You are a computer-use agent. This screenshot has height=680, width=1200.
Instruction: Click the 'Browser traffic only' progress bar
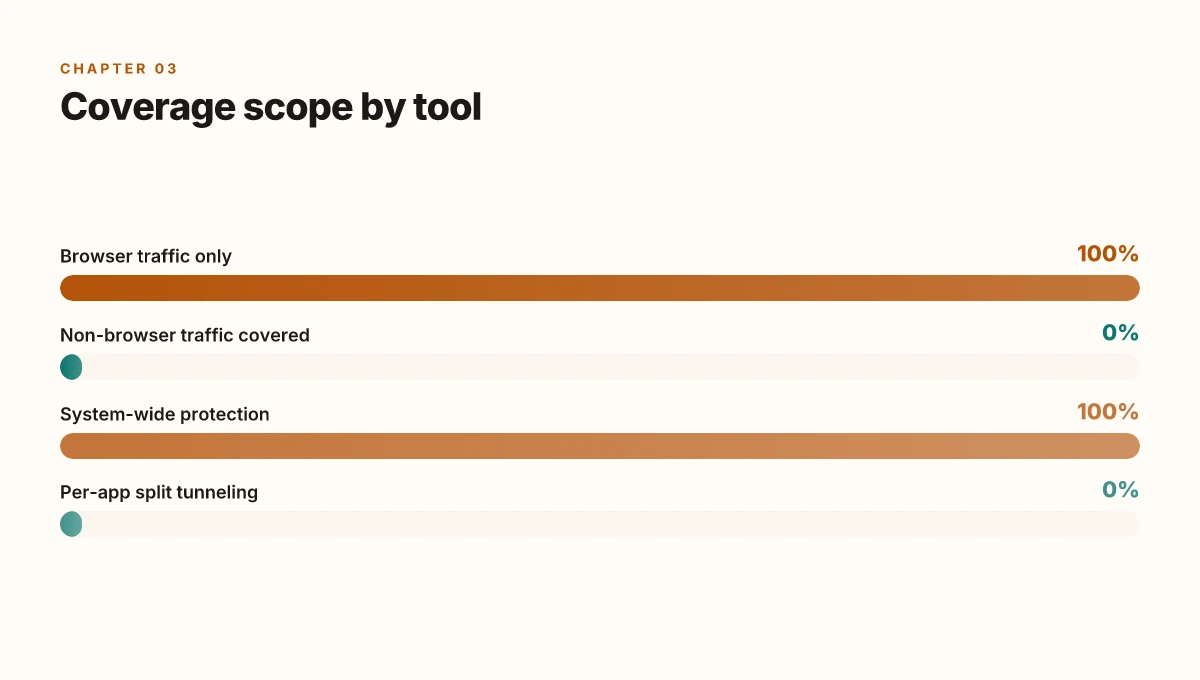click(x=600, y=288)
